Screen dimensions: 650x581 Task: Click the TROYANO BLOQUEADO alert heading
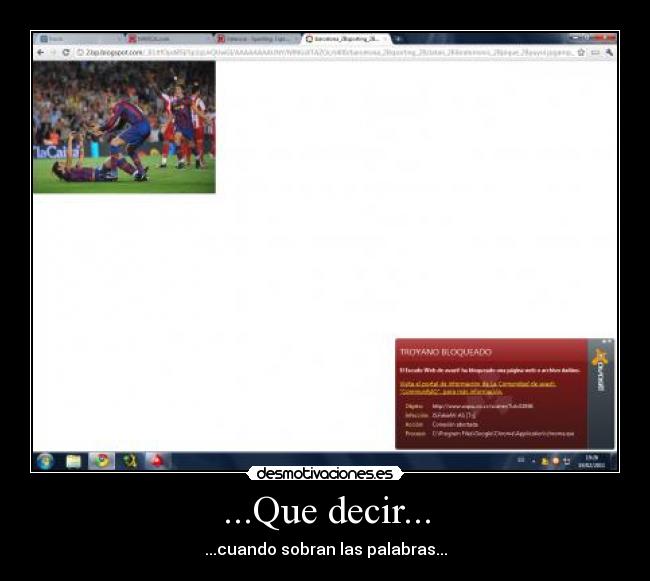point(446,352)
